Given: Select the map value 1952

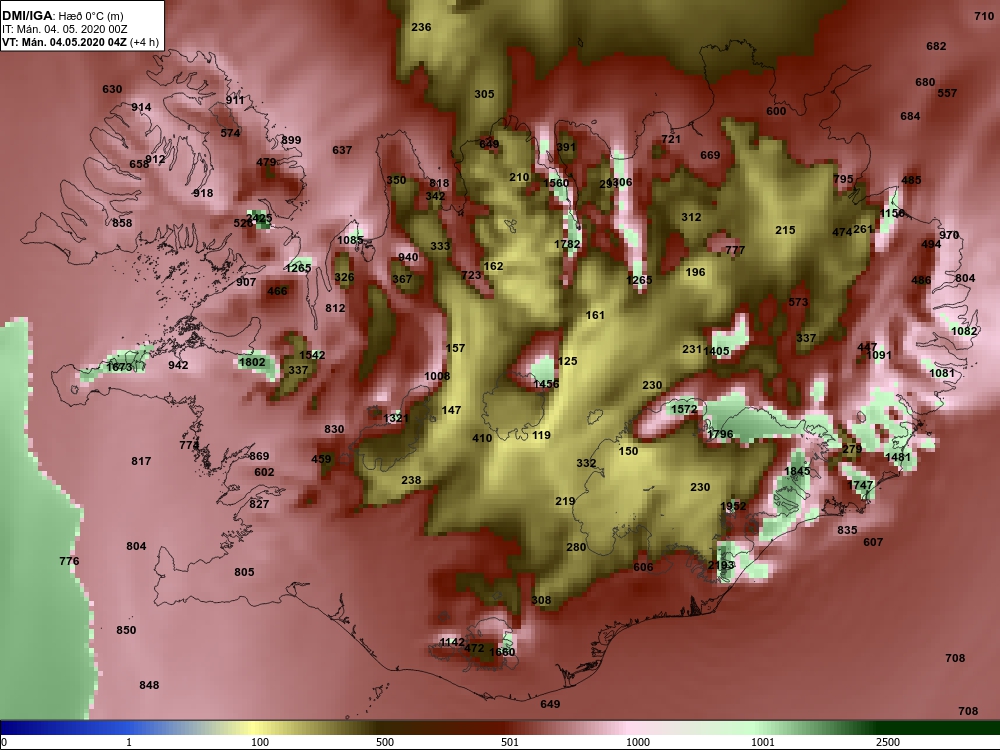Looking at the screenshot, I should coord(733,506).
